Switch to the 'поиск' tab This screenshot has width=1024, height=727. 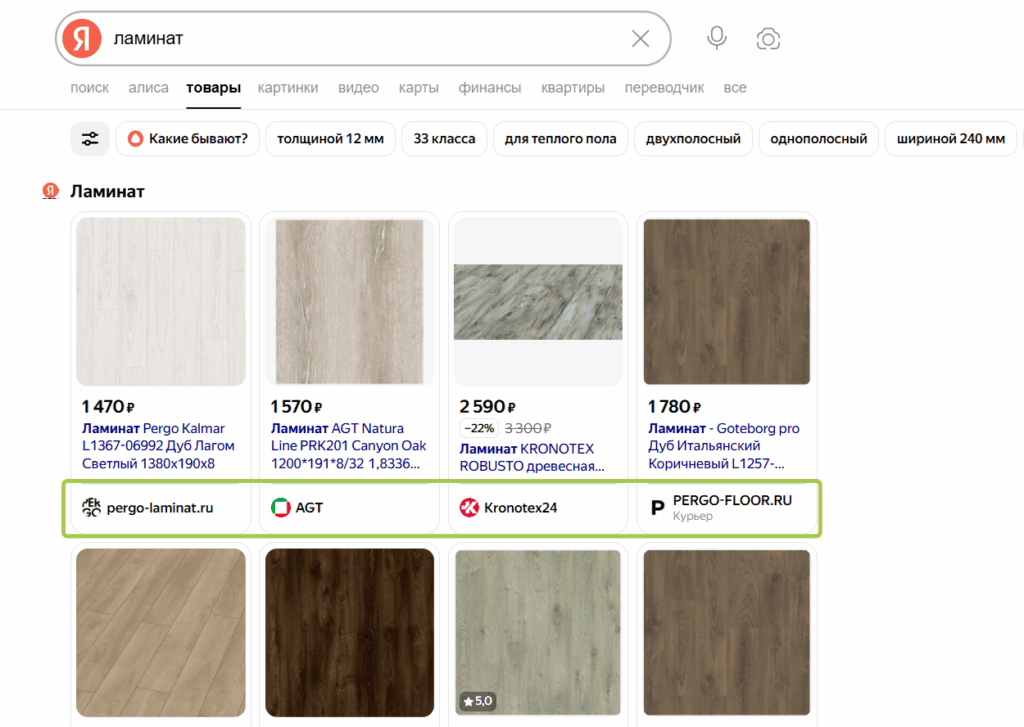click(89, 88)
